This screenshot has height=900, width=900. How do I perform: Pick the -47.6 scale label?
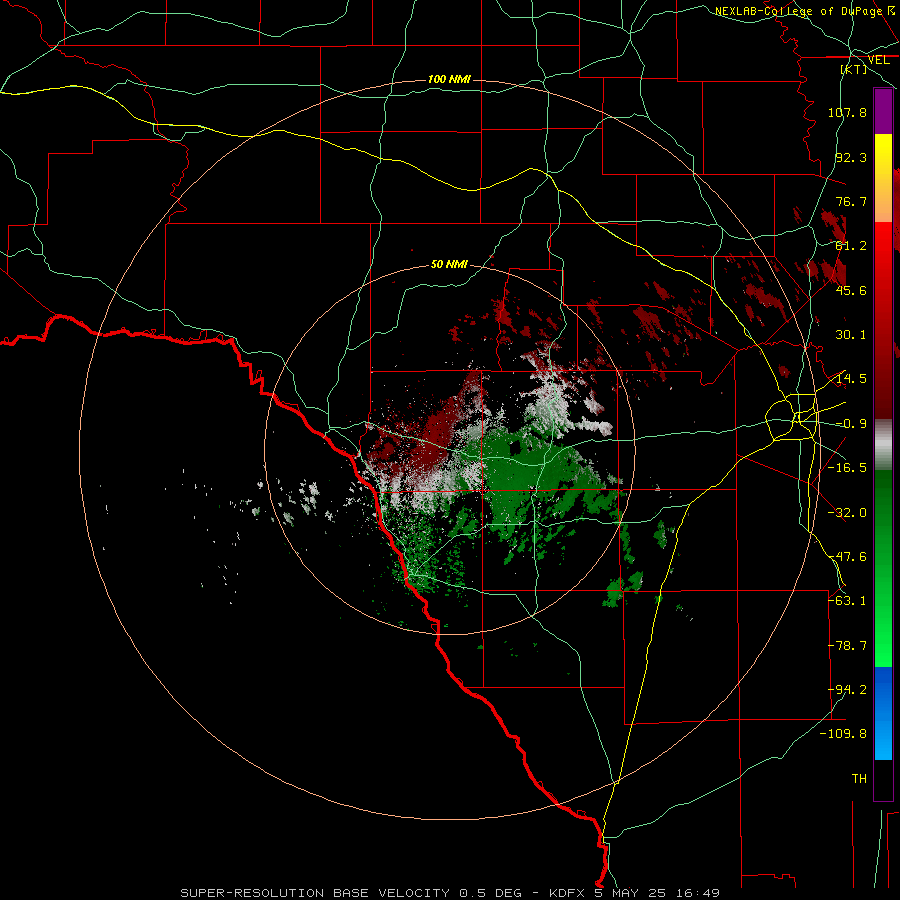click(x=847, y=557)
